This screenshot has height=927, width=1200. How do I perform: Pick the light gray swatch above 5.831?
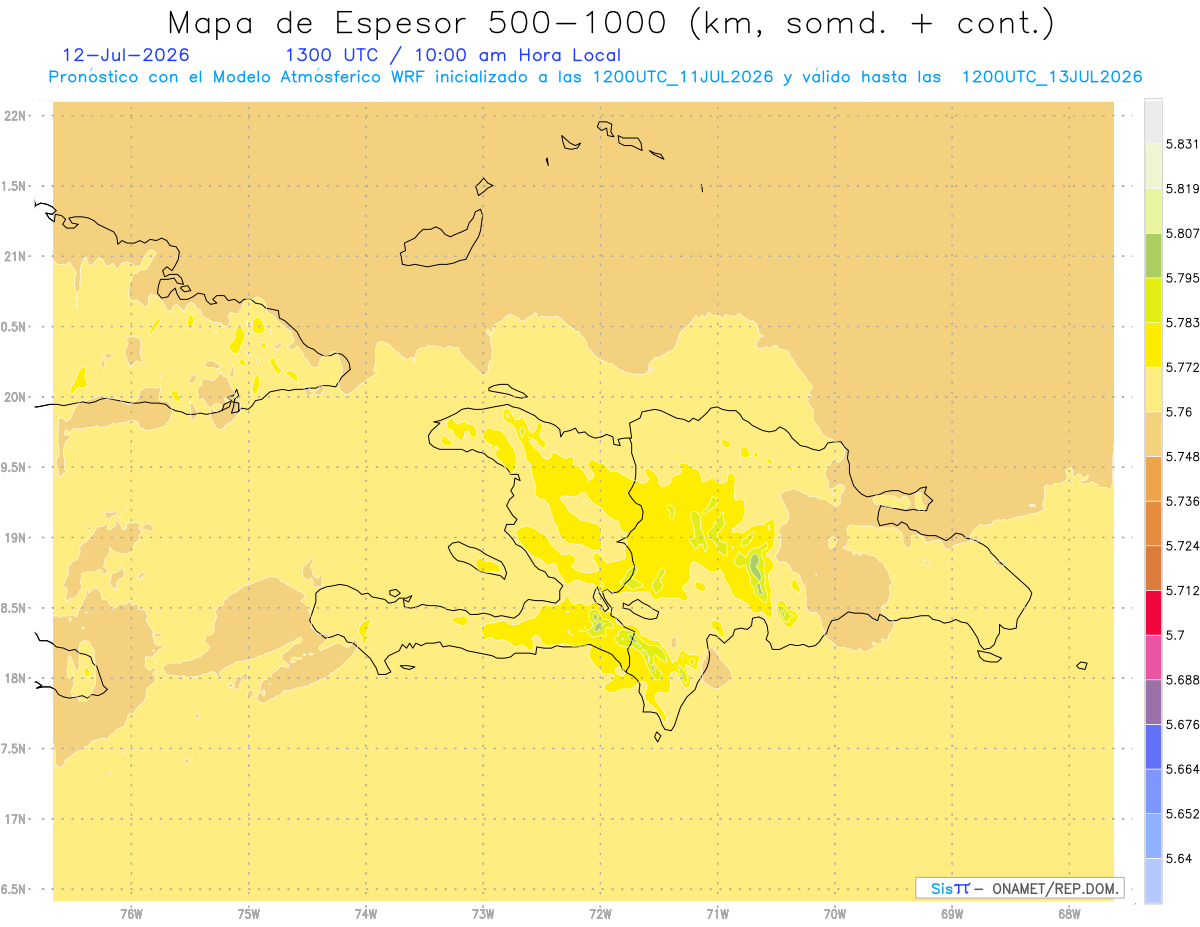pyautogui.click(x=1153, y=122)
